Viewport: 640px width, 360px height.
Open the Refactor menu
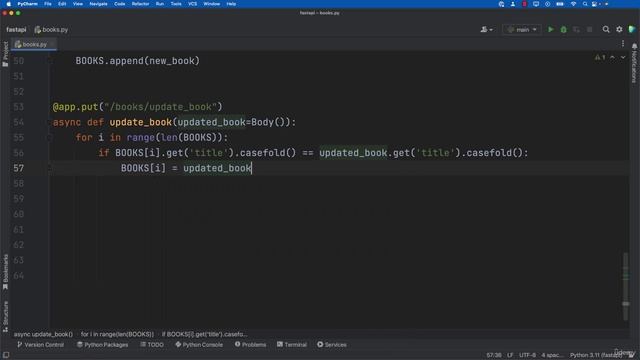(140, 4)
